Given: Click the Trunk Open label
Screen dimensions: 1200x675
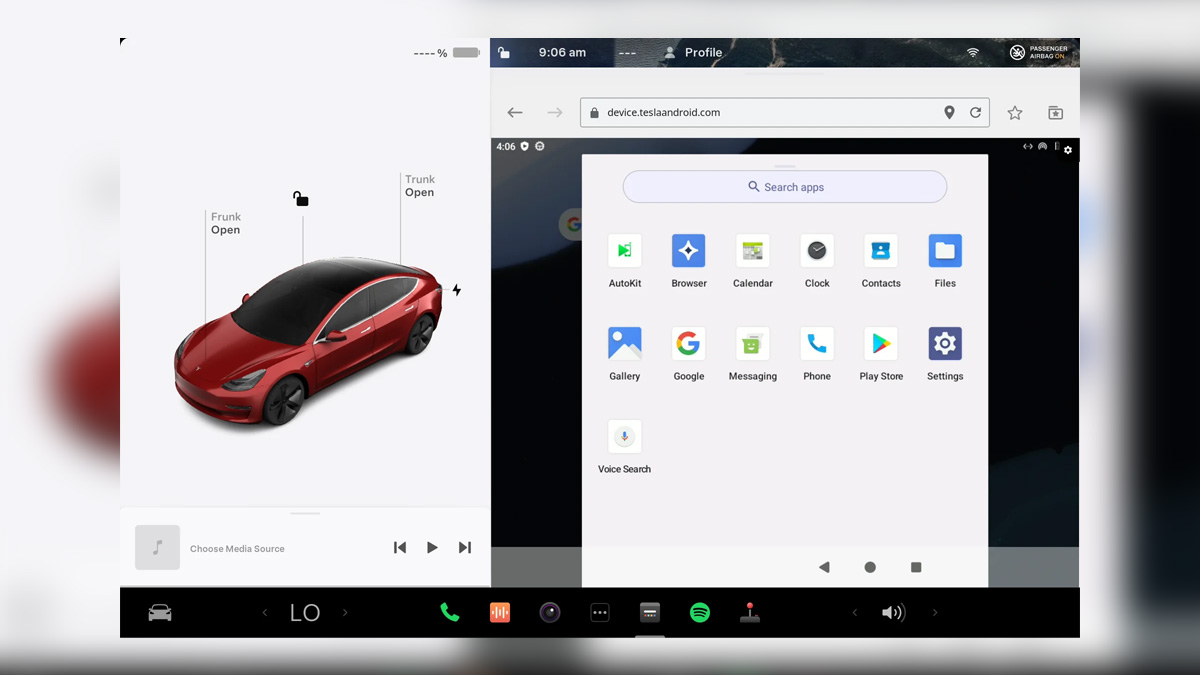Looking at the screenshot, I should [x=420, y=186].
